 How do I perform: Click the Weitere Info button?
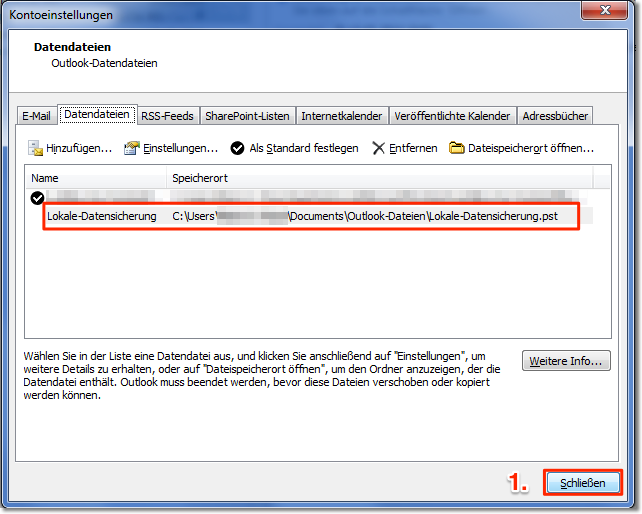[x=566, y=361]
